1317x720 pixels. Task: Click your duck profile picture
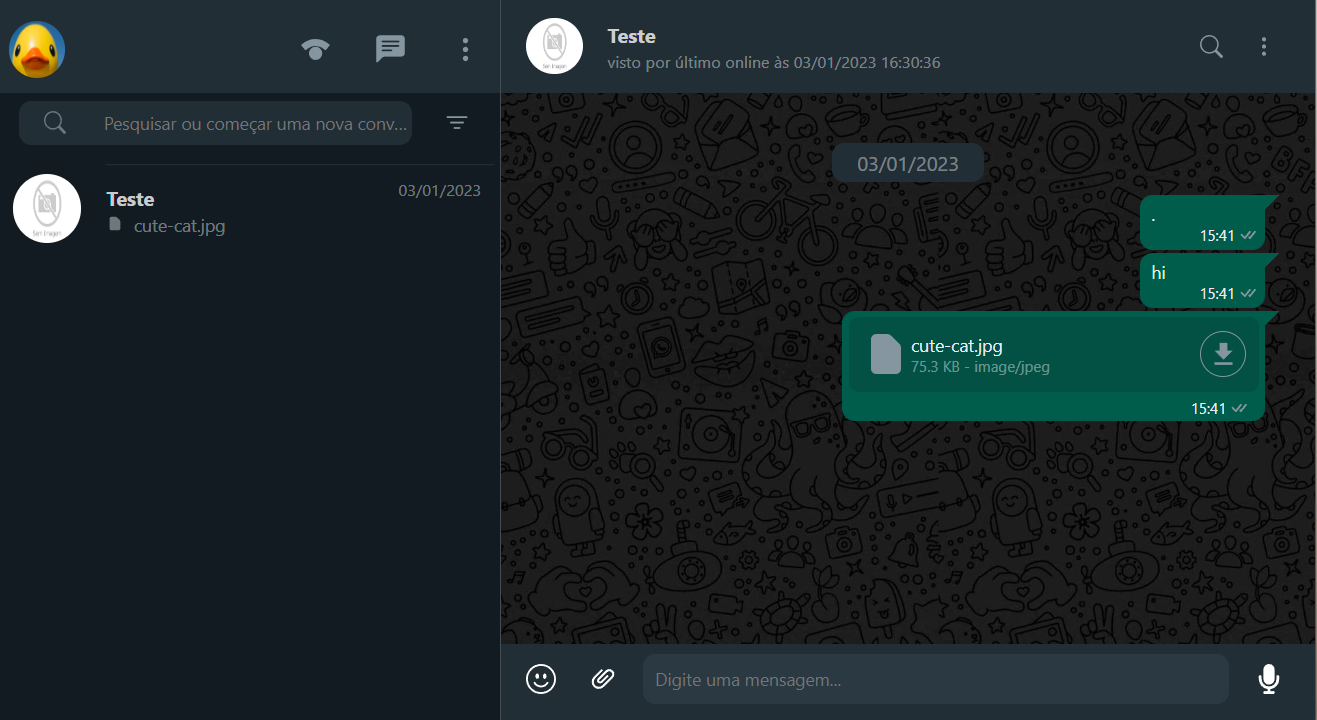(x=36, y=49)
